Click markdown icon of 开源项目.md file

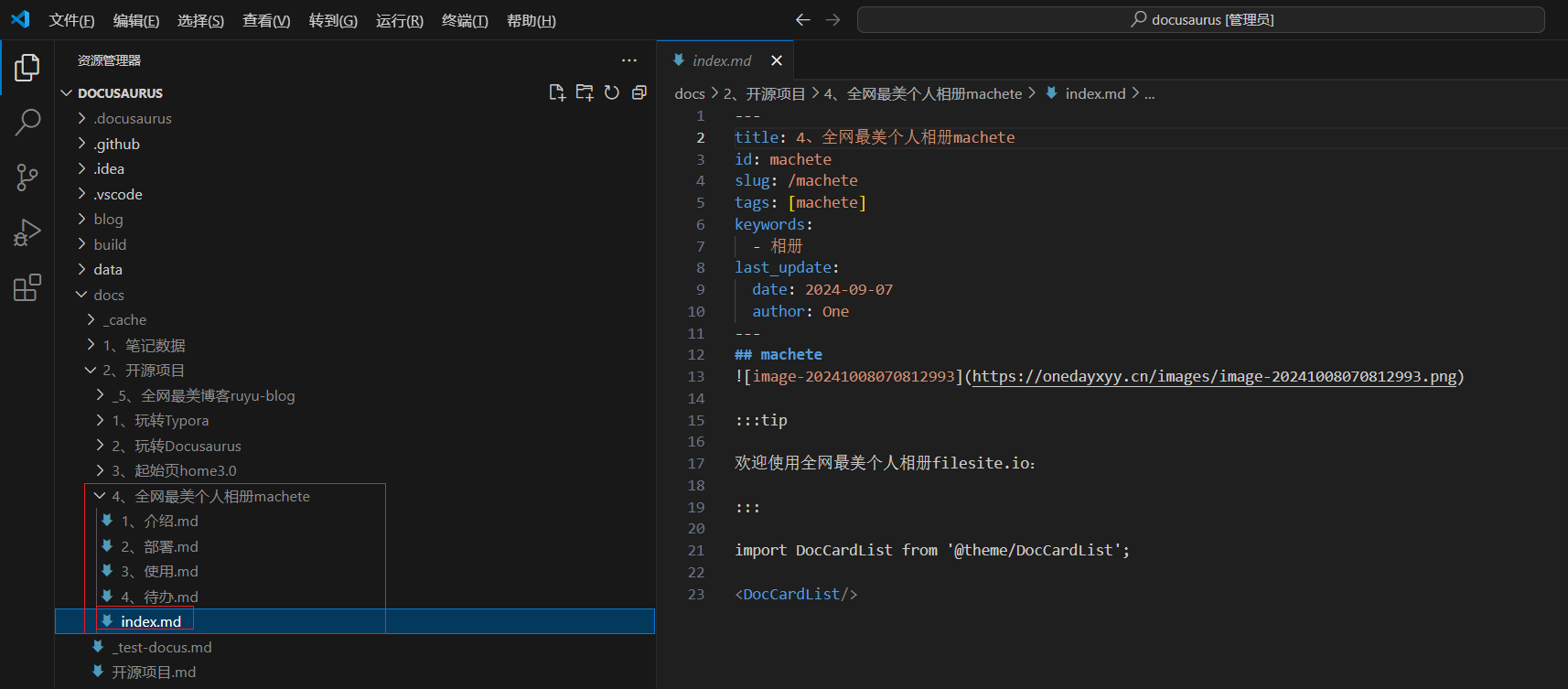click(x=98, y=672)
